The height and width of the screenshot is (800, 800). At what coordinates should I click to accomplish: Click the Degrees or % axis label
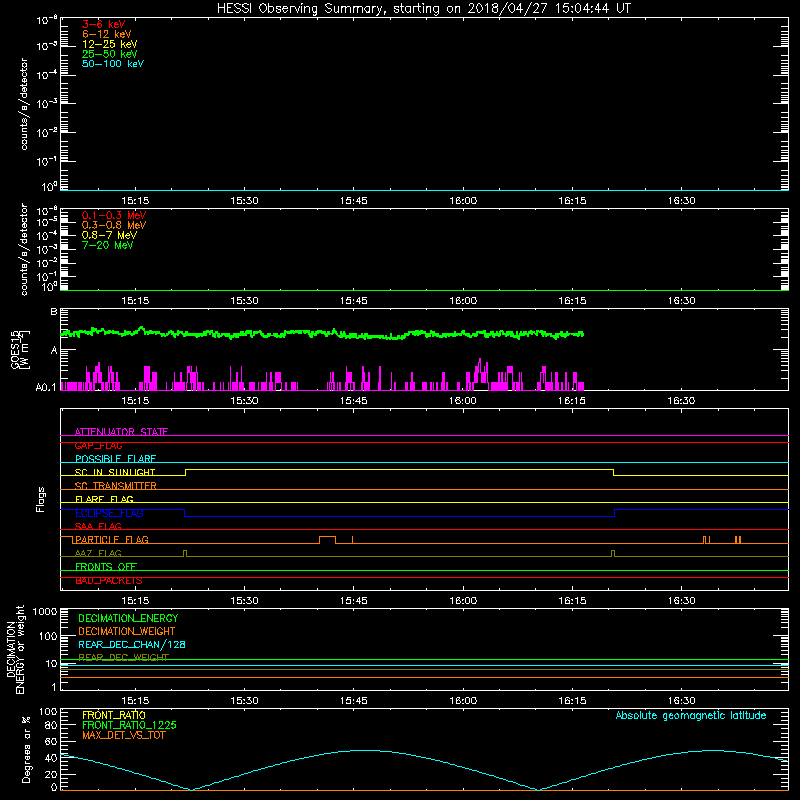tap(26, 749)
